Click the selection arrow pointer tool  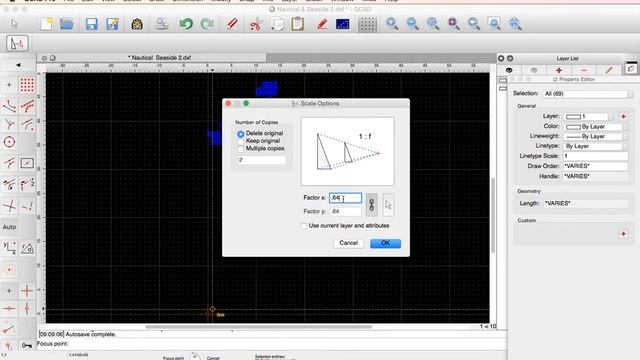click(x=15, y=24)
